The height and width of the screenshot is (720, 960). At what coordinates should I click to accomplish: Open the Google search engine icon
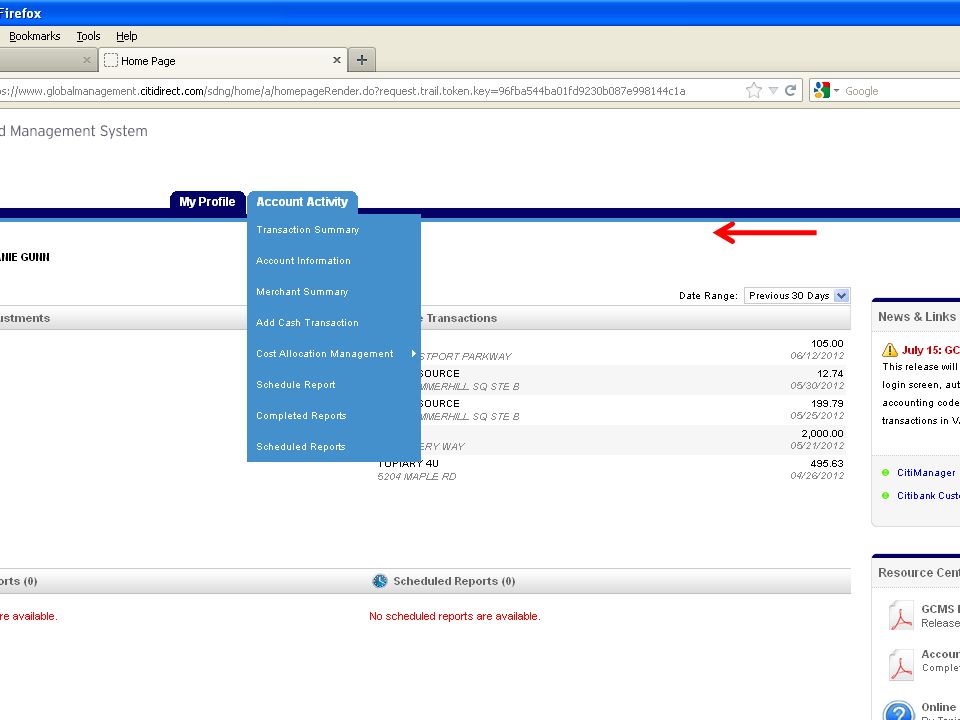point(822,91)
